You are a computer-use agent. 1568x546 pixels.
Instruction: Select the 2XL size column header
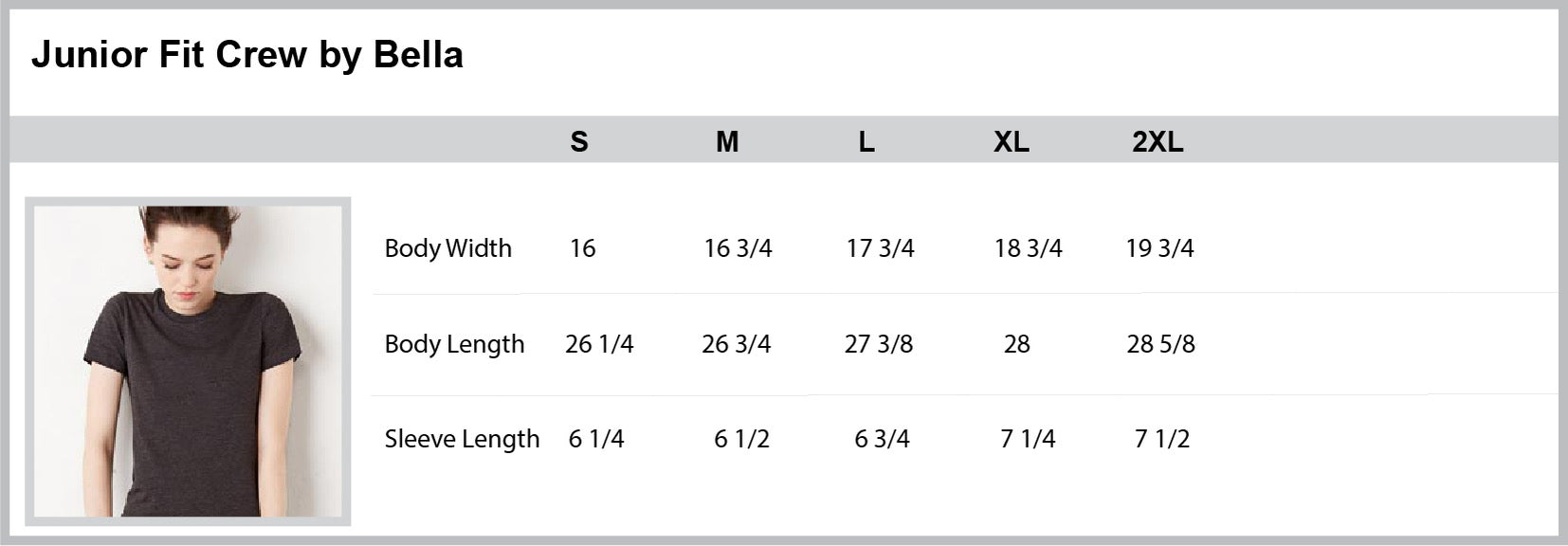tap(1158, 142)
